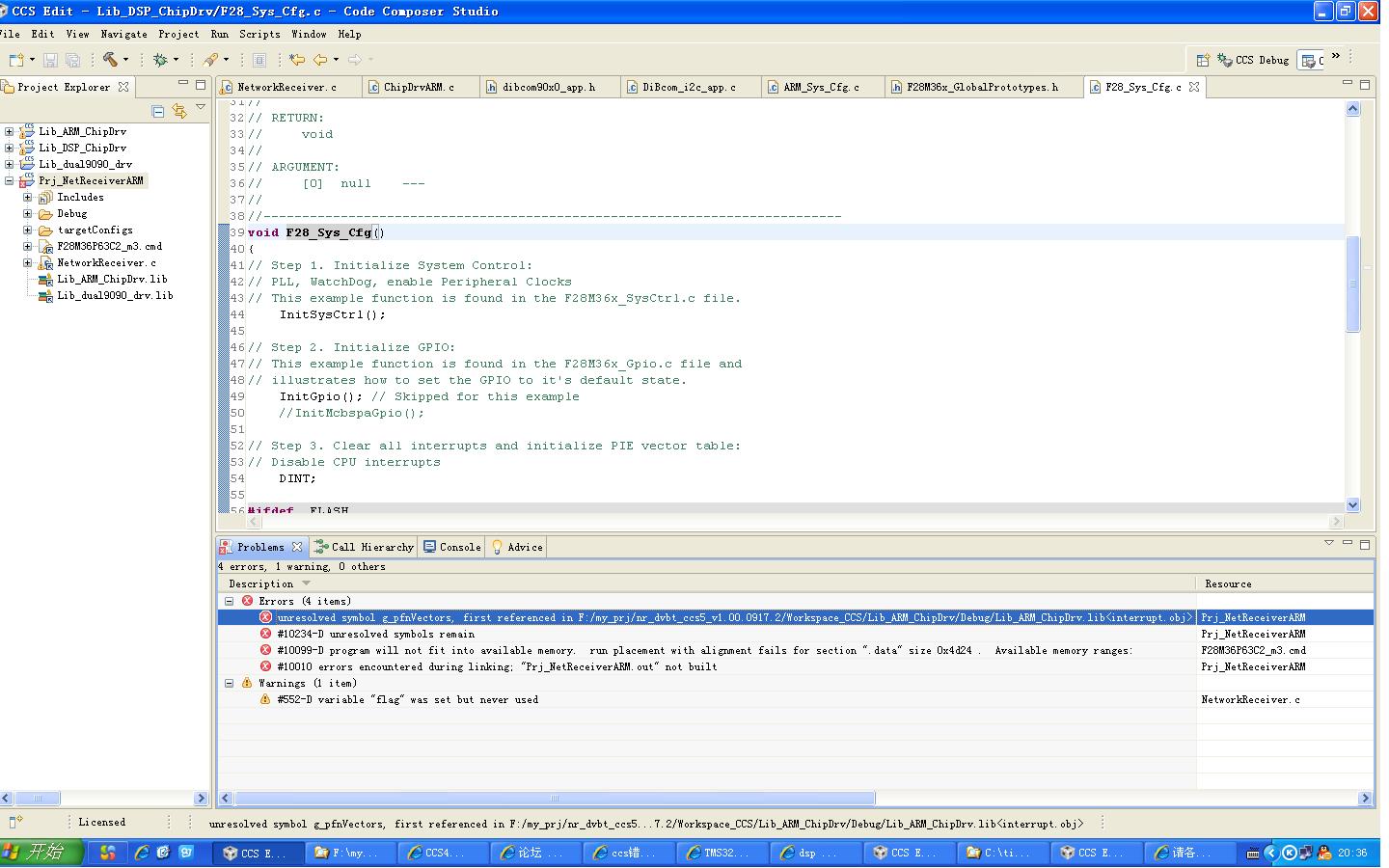Collapse the Errors group in Problems
The width and height of the screenshot is (1389, 868).
230,601
